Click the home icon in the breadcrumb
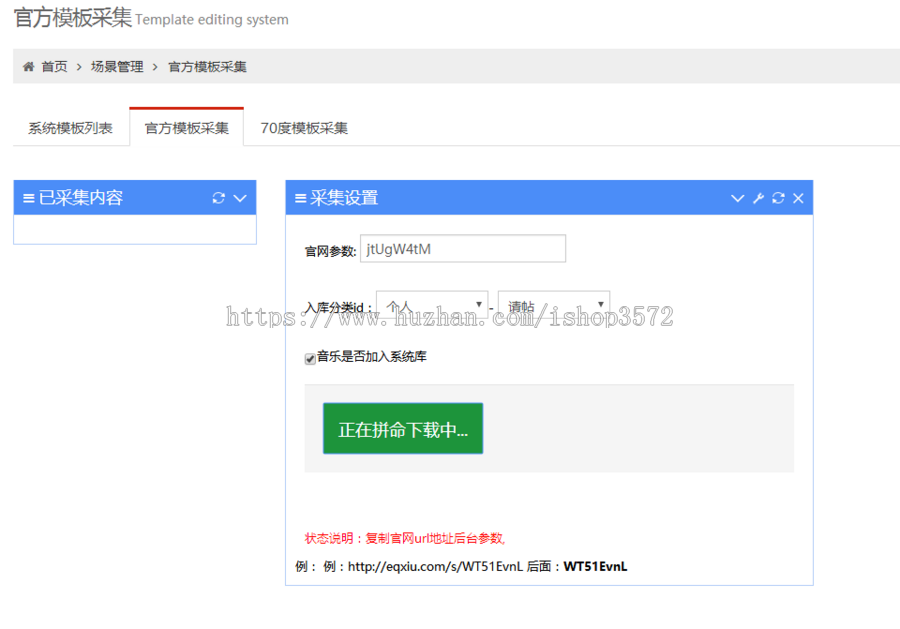Viewport: 900px width, 629px height. point(28,65)
